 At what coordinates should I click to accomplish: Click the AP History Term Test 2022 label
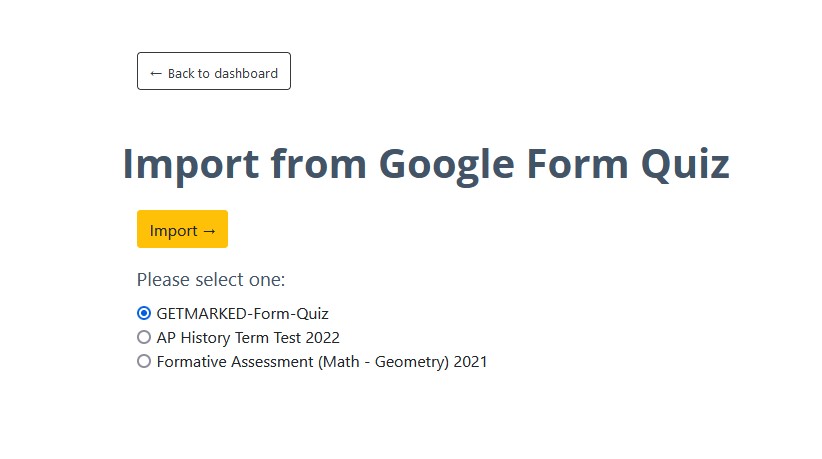coord(248,337)
